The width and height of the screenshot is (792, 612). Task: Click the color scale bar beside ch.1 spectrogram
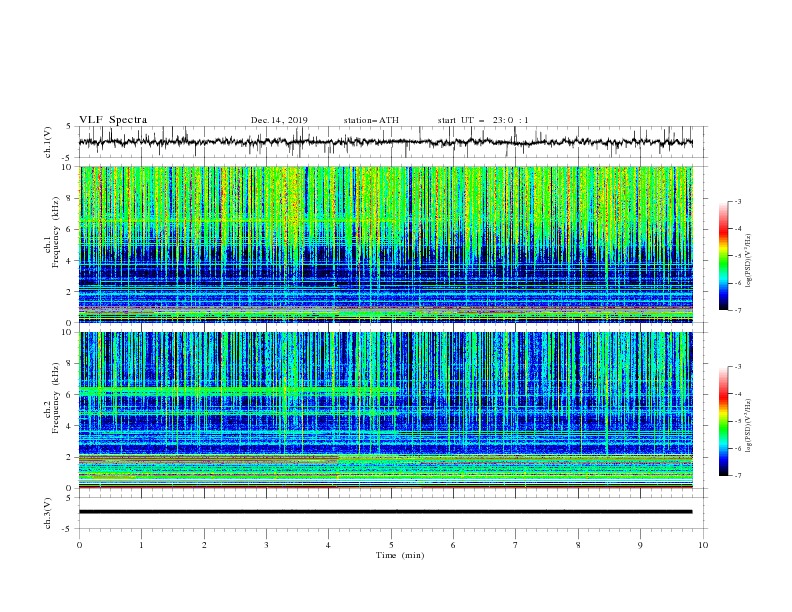[x=723, y=256]
